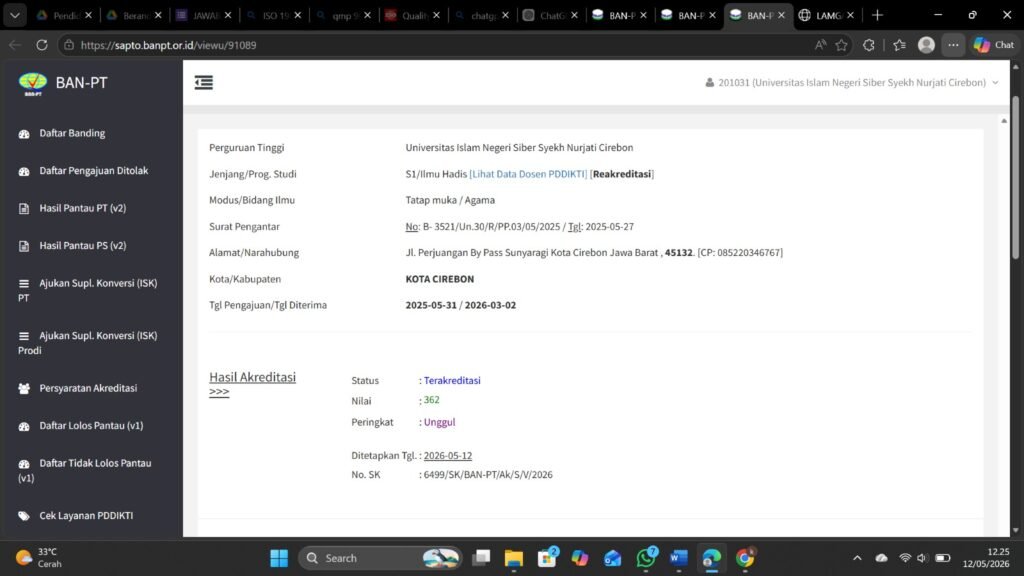Collapse the sidebar with the hamburger icon

(204, 82)
